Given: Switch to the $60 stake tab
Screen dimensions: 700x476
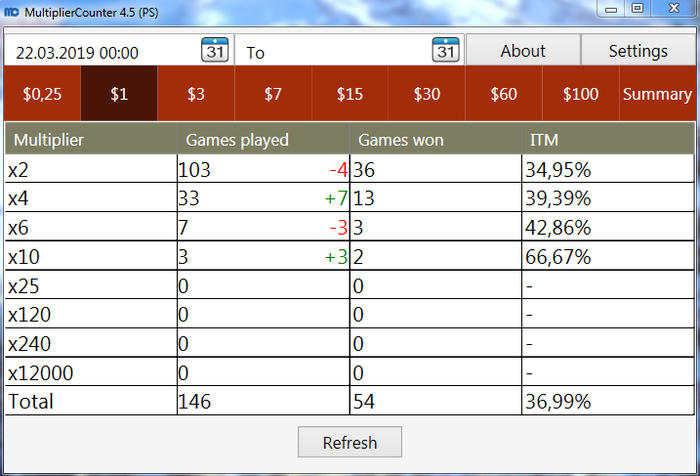Looking at the screenshot, I should pos(504,93).
